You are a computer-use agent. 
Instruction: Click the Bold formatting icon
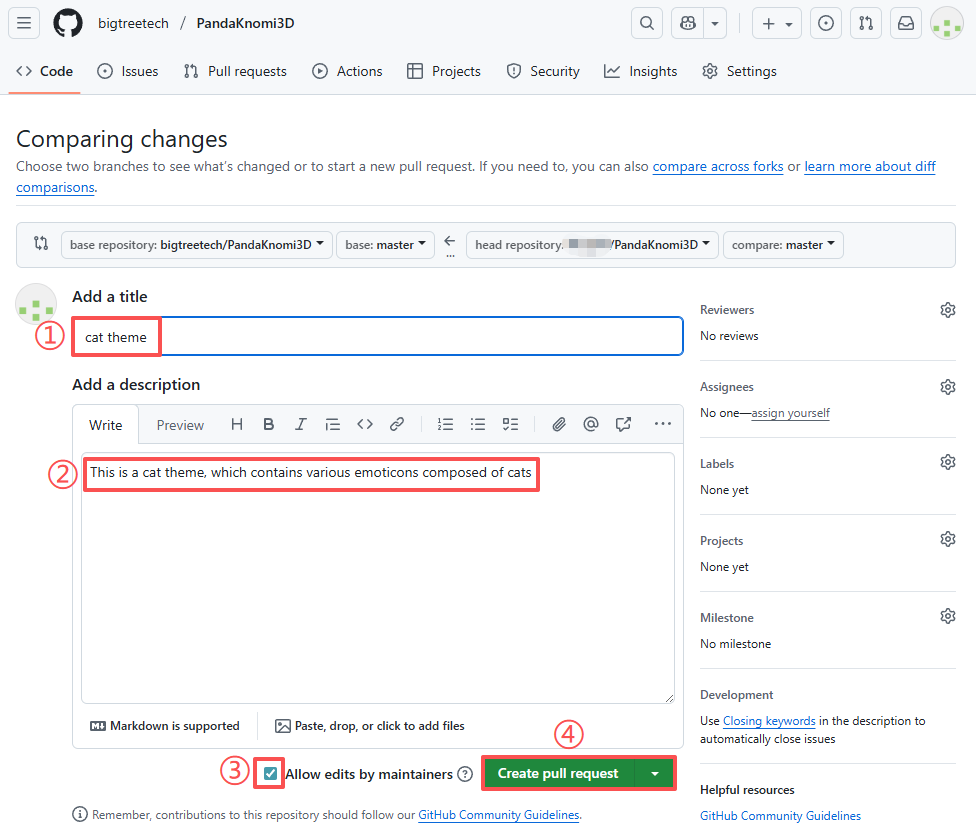(x=269, y=425)
